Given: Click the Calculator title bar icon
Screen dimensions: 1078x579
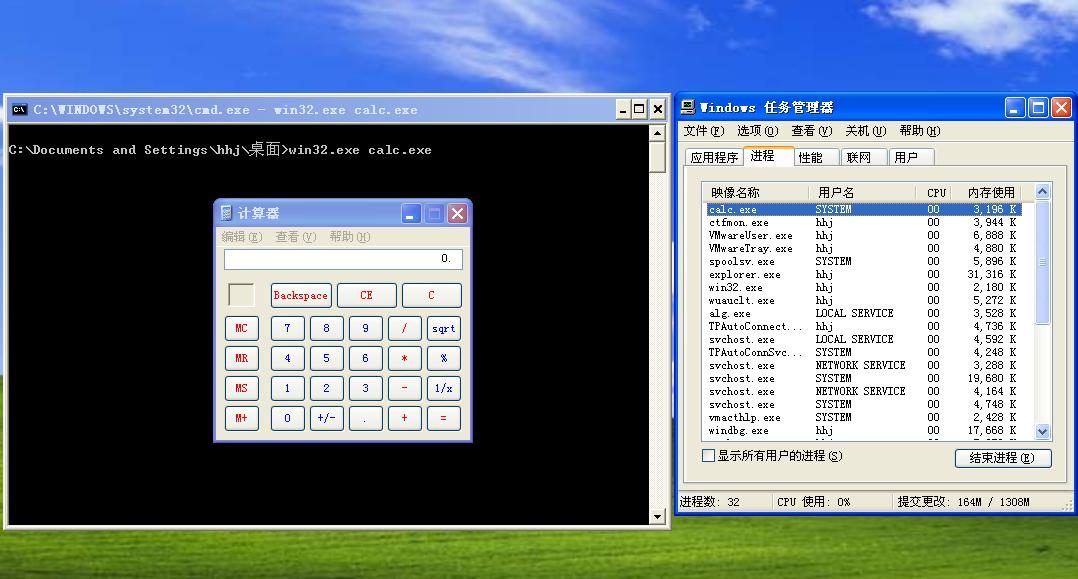Looking at the screenshot, I should pyautogui.click(x=226, y=213).
